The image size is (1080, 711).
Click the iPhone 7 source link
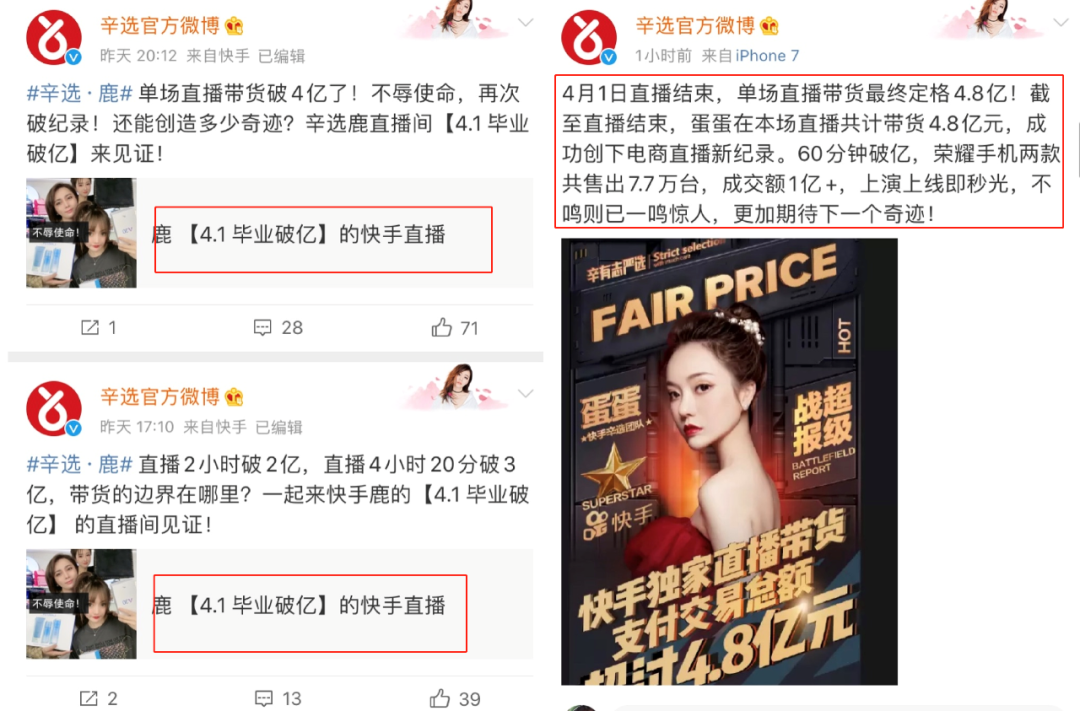point(767,55)
